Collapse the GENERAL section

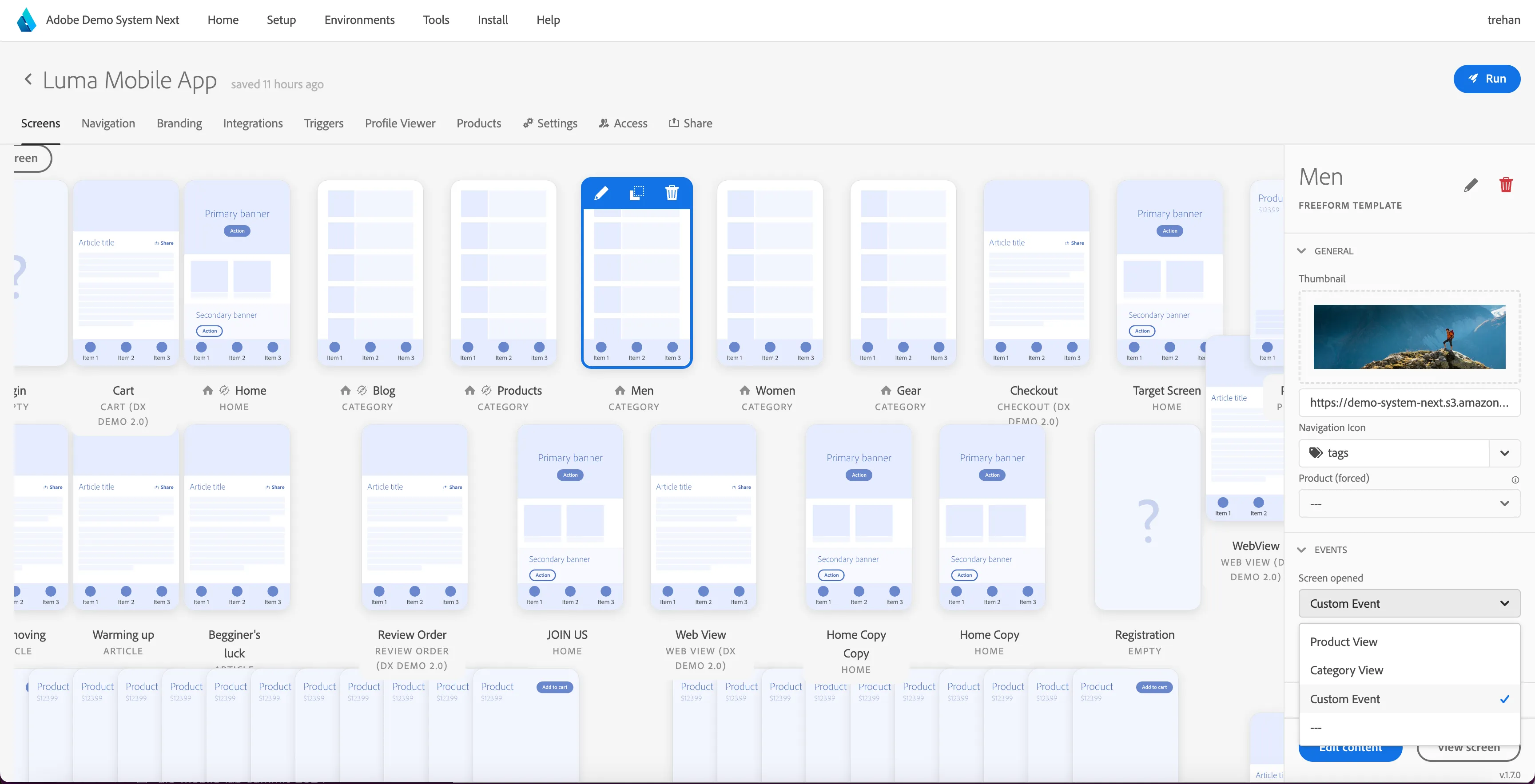click(1302, 251)
